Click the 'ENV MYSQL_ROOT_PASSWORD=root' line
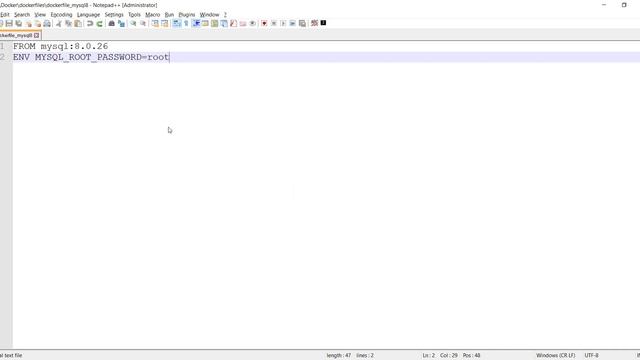The height and width of the screenshot is (360, 640). tap(91, 57)
